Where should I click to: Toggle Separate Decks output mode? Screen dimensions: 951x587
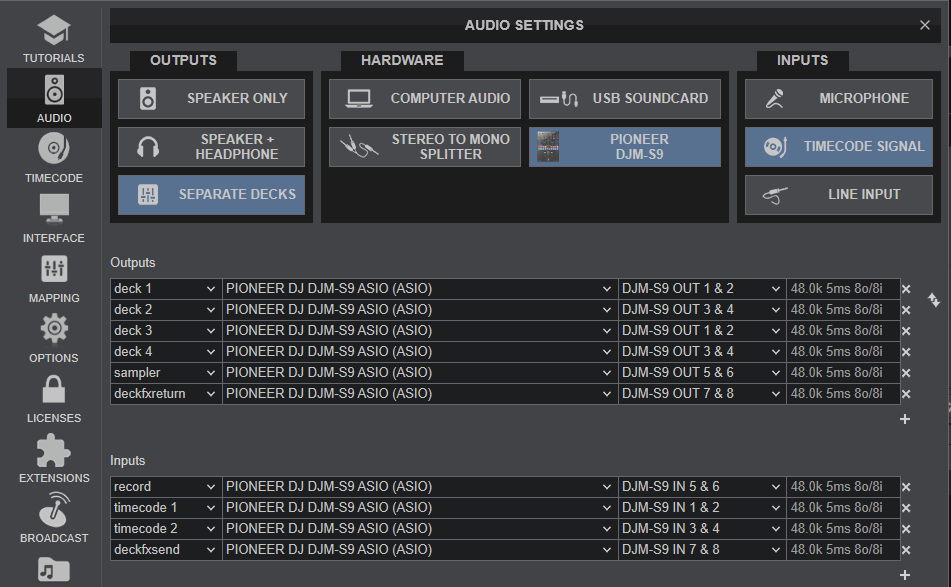tap(211, 195)
